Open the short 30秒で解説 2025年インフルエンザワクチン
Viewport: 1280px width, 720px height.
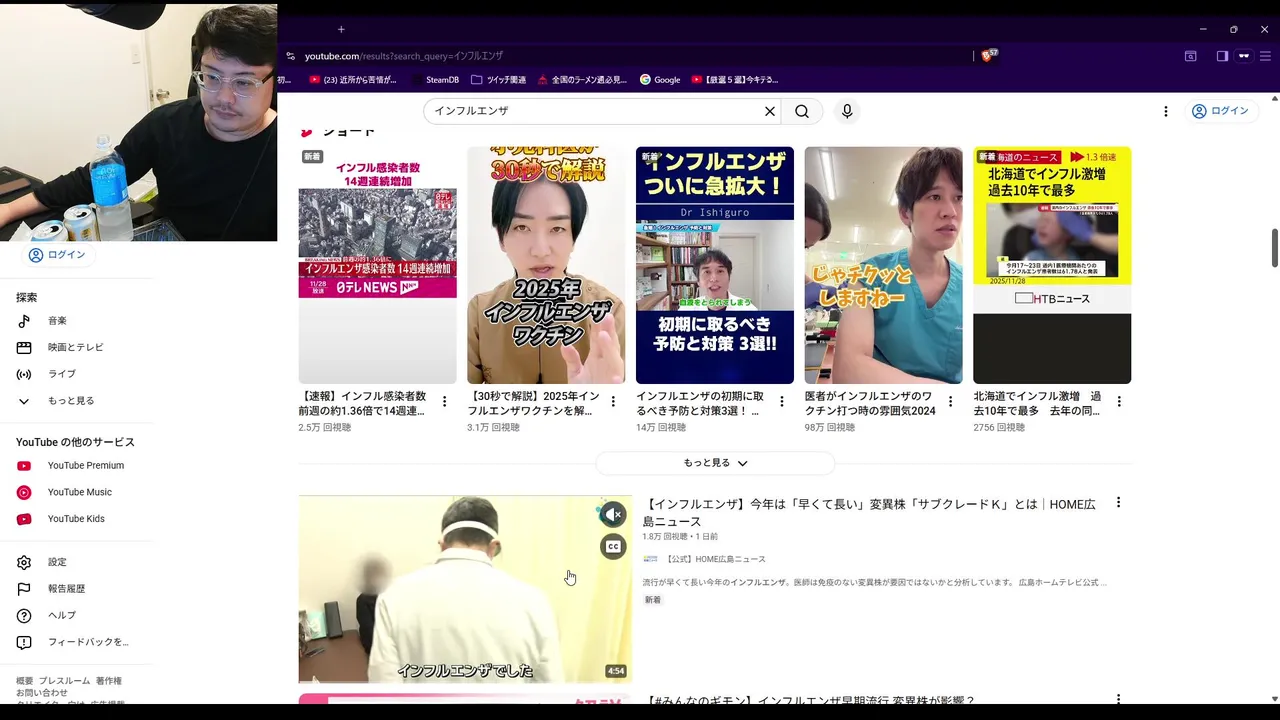coord(546,265)
